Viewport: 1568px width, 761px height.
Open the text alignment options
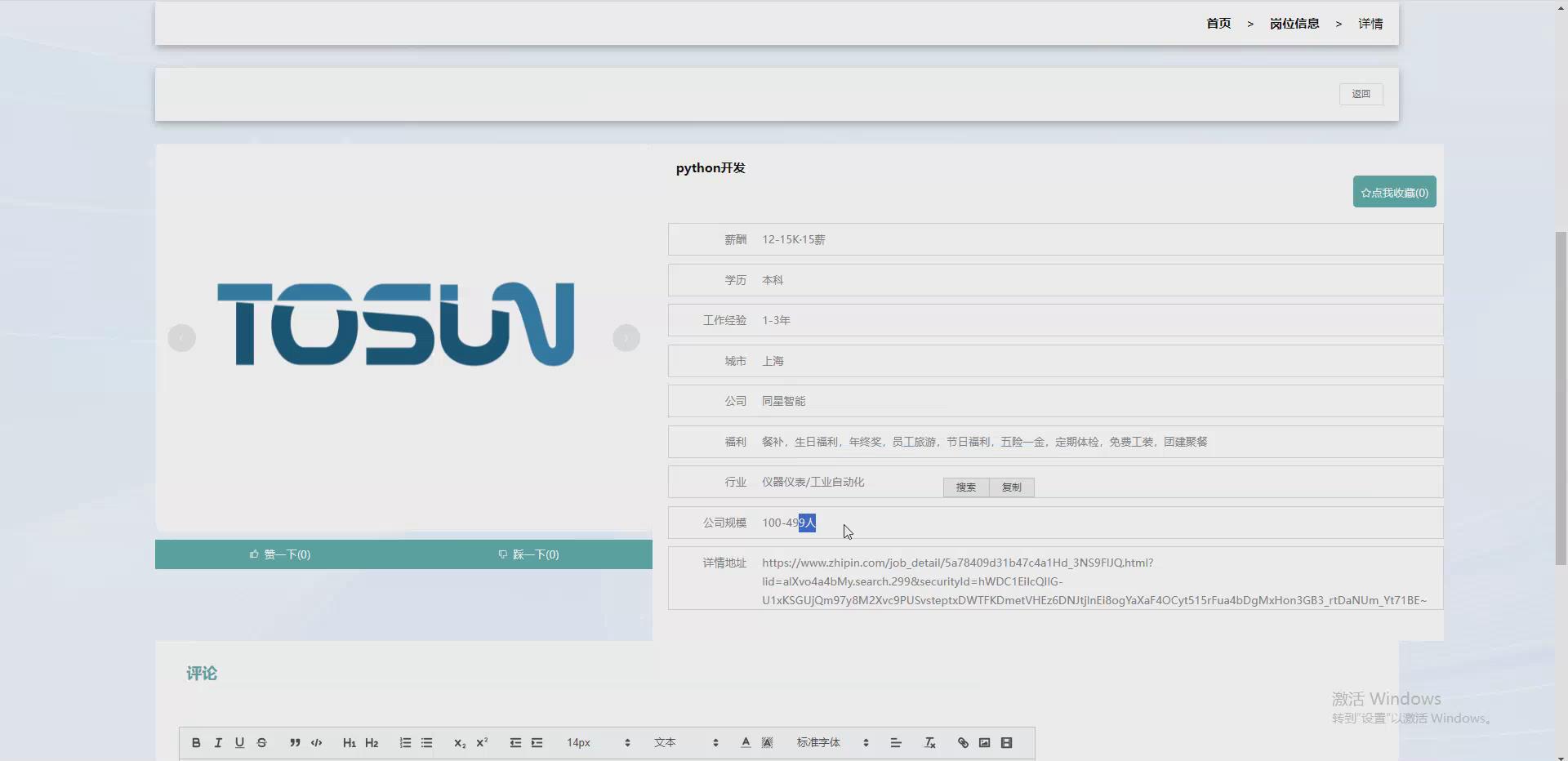(x=896, y=743)
